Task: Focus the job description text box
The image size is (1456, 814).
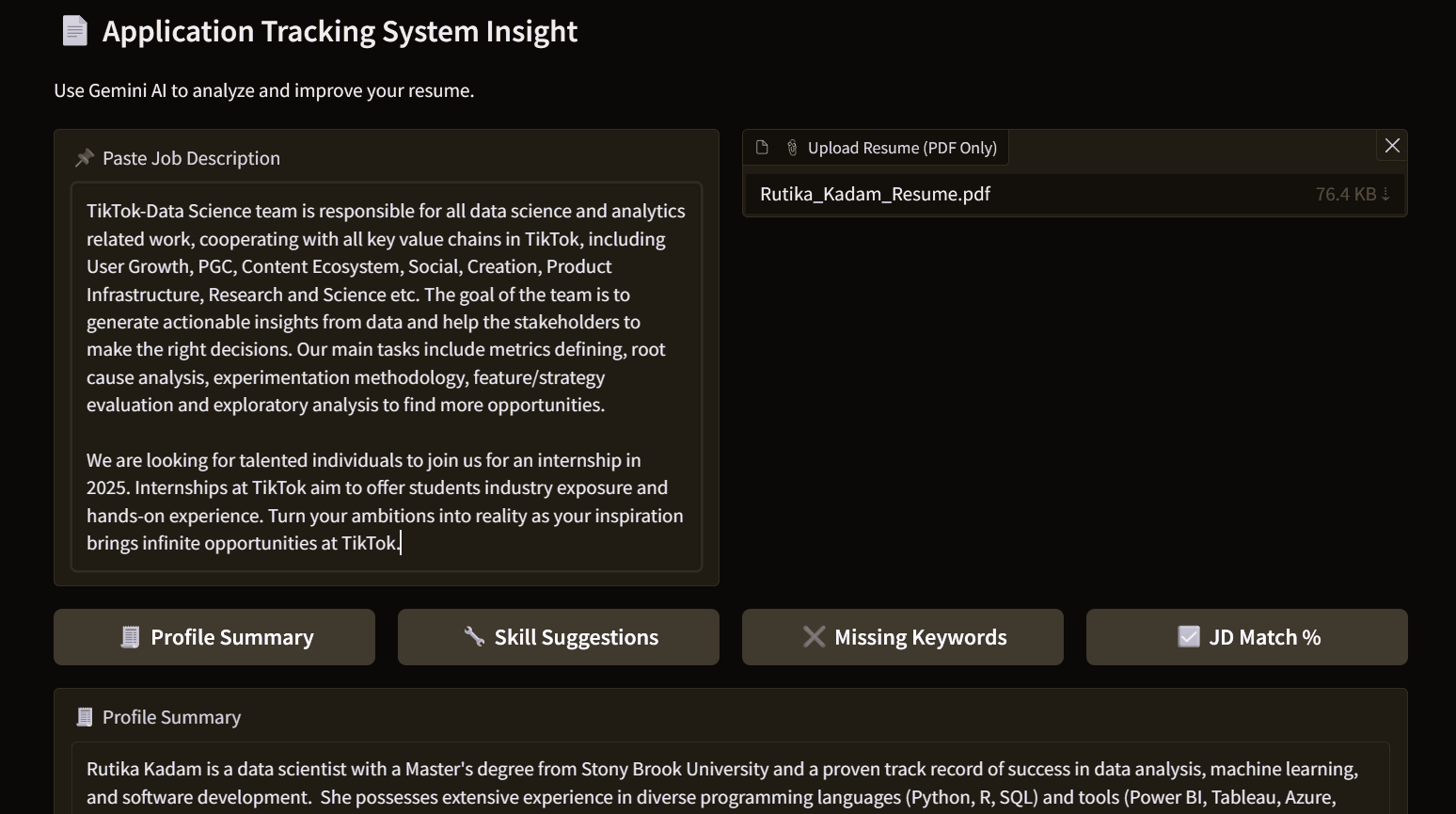Action: [x=387, y=376]
